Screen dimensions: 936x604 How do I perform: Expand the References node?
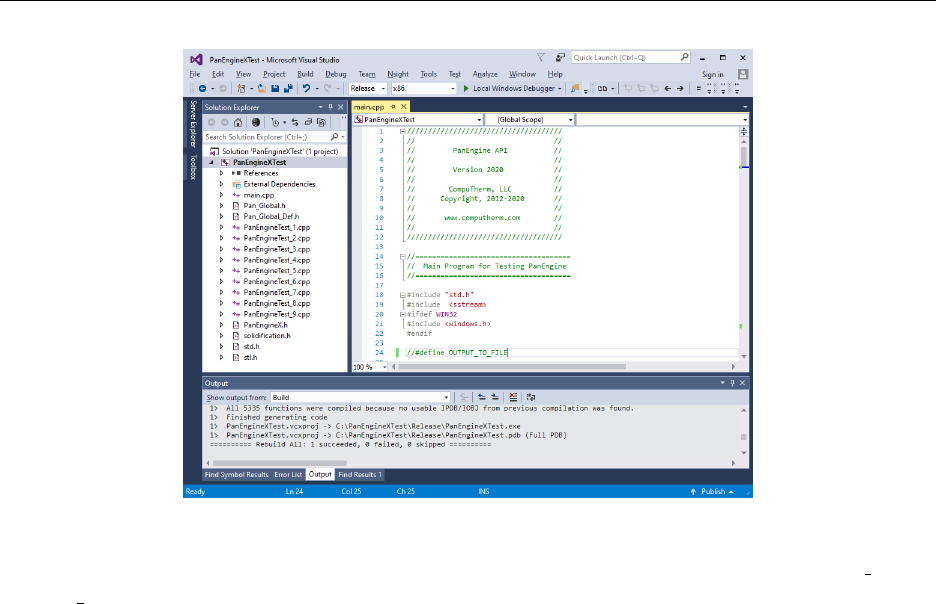221,173
